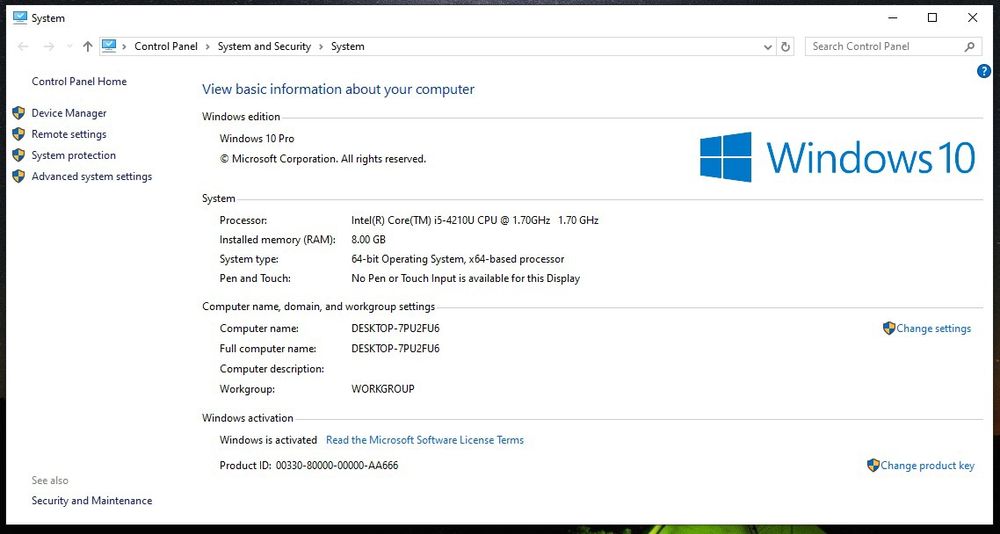Click WORKGROUP value text
The image size is (1000, 534).
click(x=383, y=389)
